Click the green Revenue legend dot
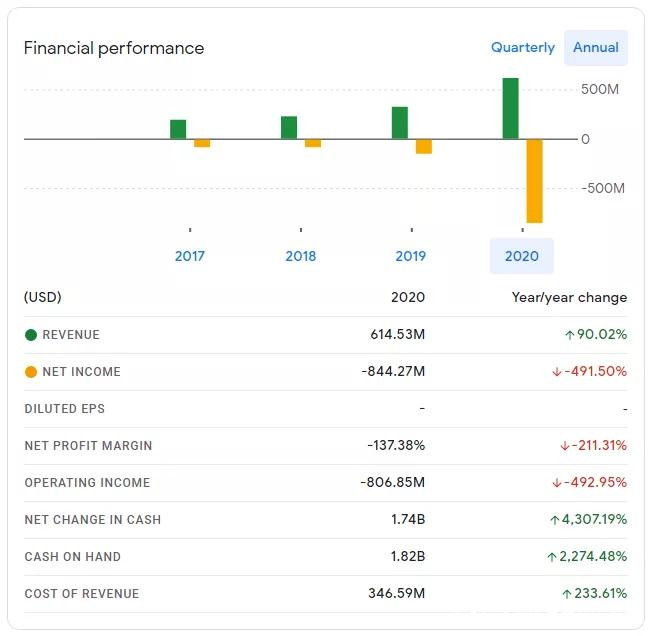651x636 pixels. pyautogui.click(x=31, y=335)
